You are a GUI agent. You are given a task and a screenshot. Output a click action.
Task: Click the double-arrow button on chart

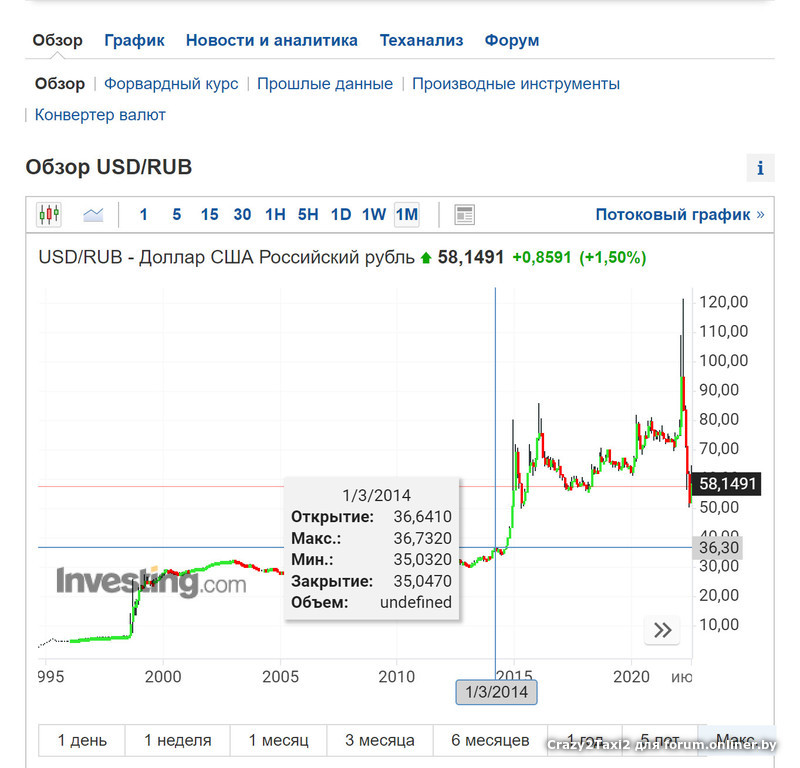point(662,630)
